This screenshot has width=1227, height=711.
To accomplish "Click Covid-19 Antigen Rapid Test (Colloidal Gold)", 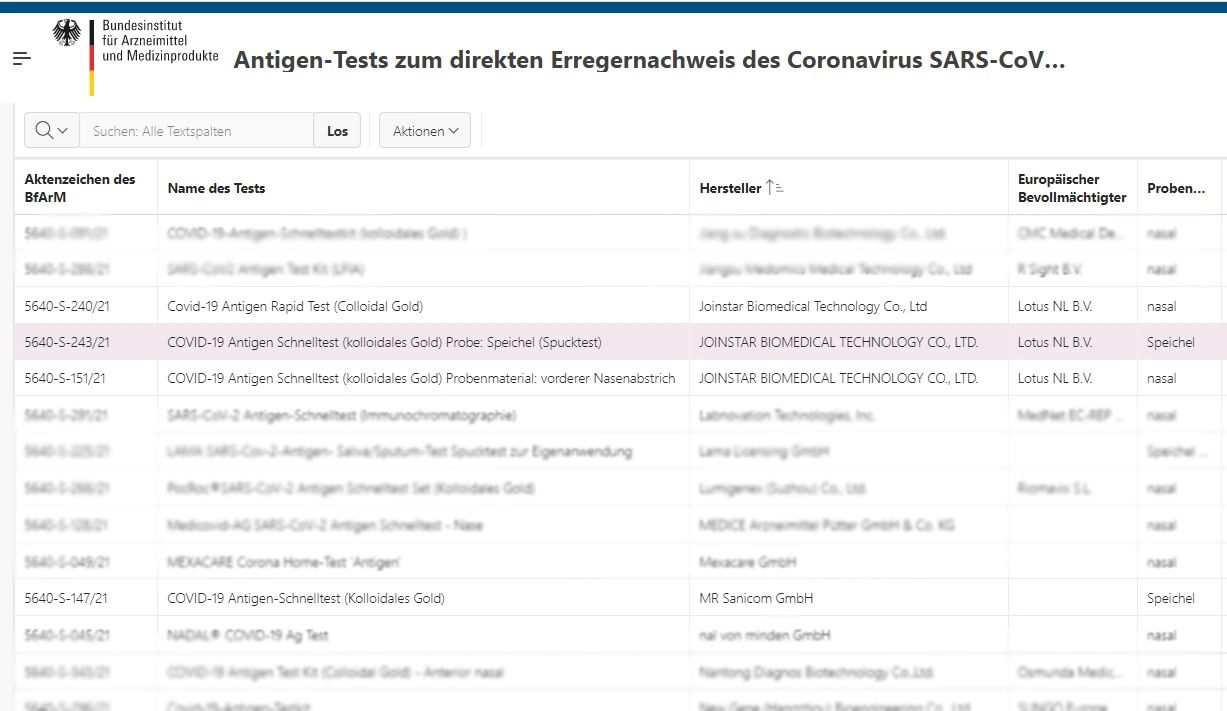I will [295, 306].
